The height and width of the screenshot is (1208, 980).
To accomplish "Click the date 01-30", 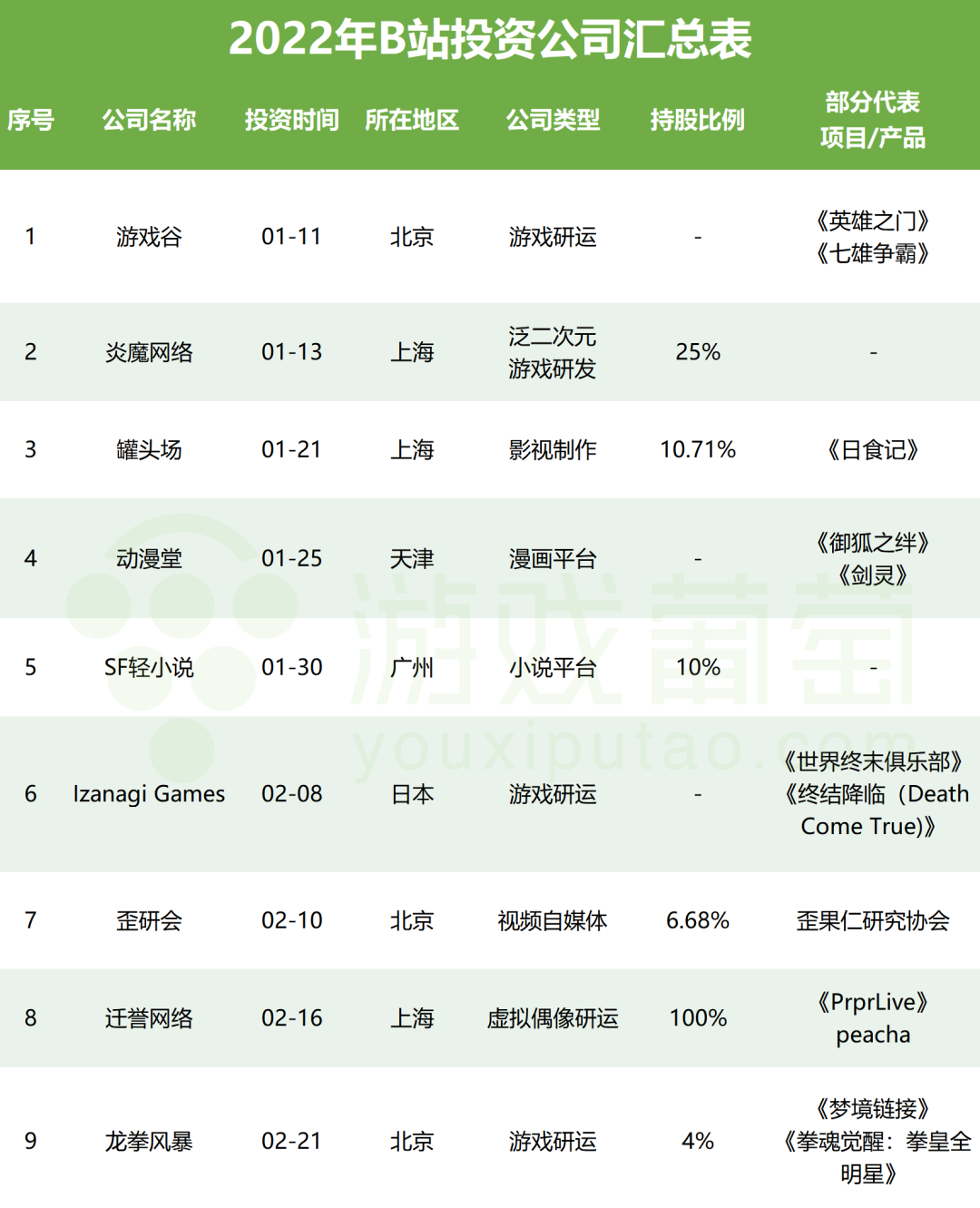I will 291,667.
